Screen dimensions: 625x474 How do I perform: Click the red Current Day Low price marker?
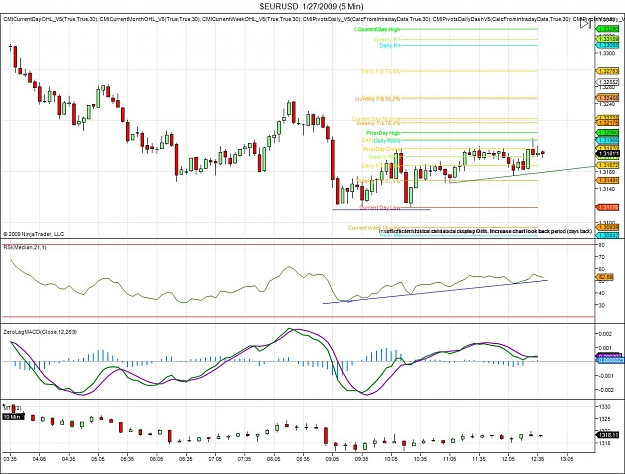607,207
